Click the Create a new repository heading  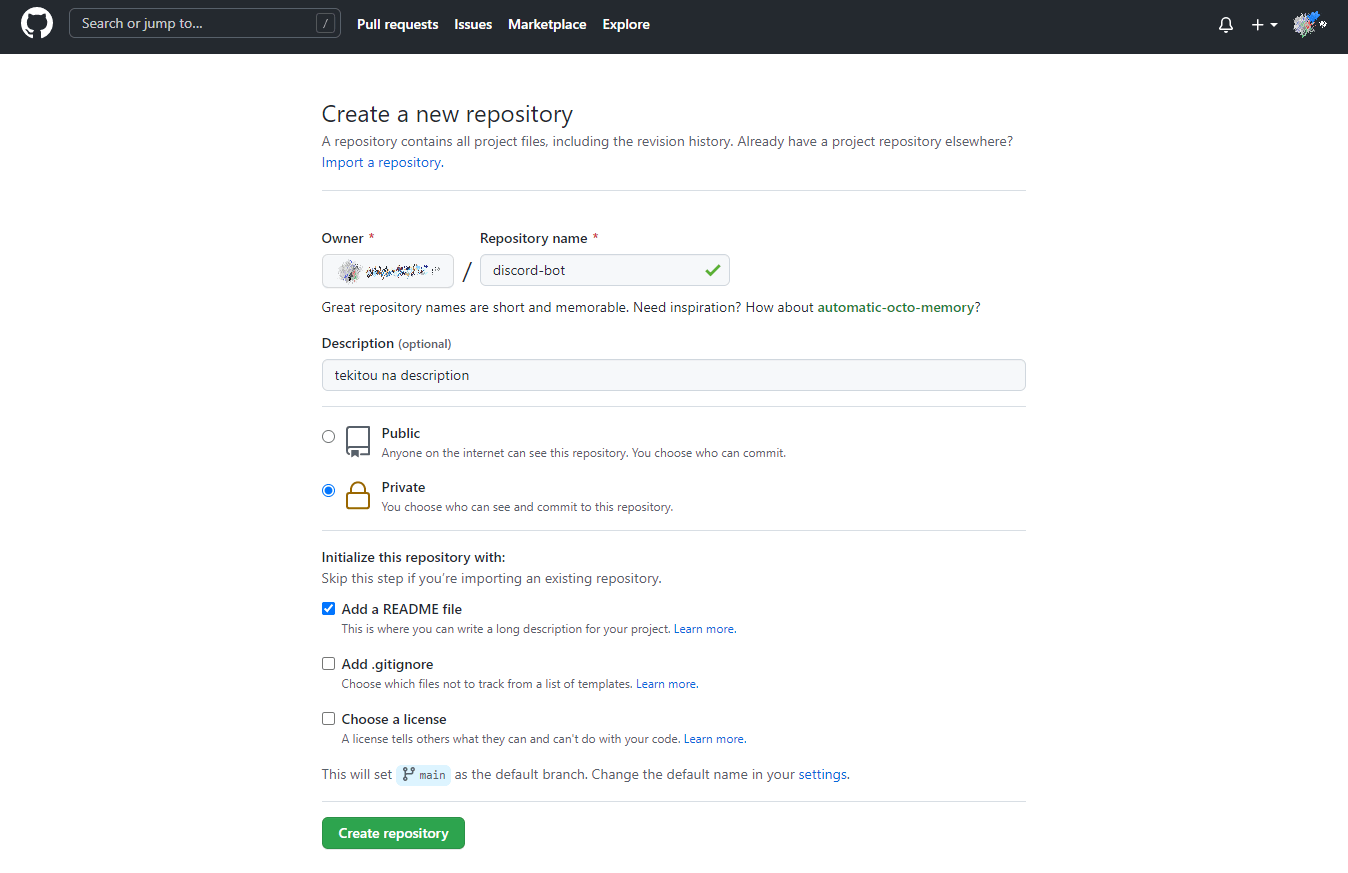pos(447,114)
